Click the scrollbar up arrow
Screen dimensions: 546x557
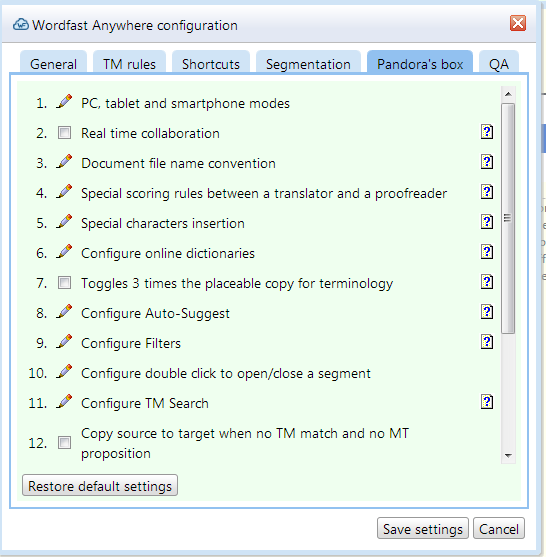508,94
